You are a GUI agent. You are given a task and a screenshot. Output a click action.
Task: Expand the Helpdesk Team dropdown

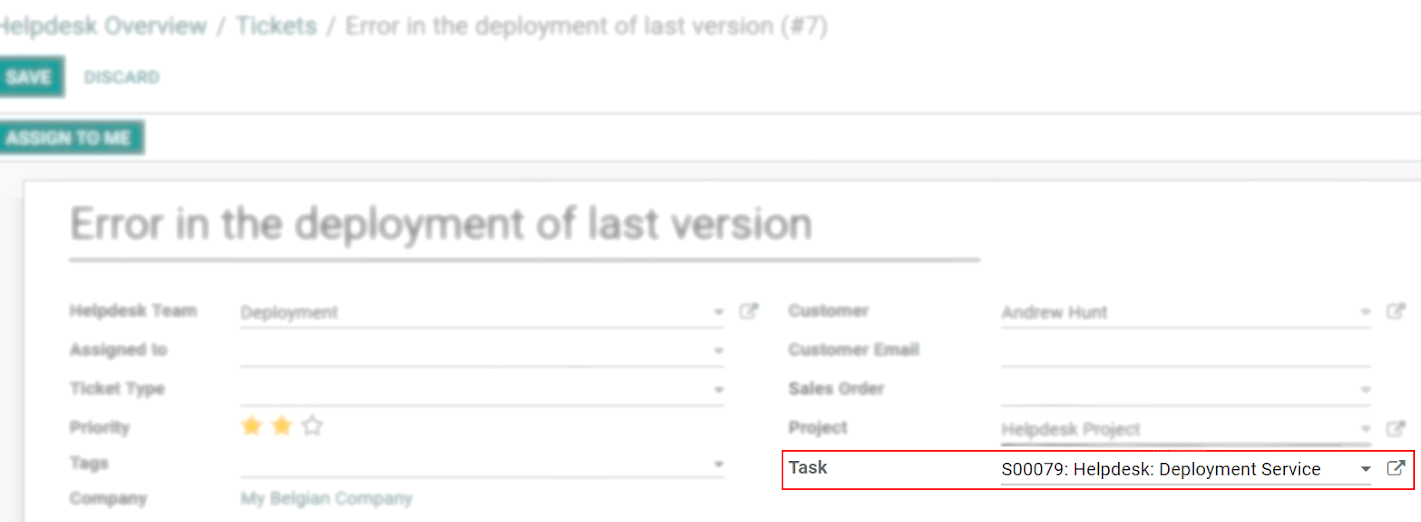(718, 313)
